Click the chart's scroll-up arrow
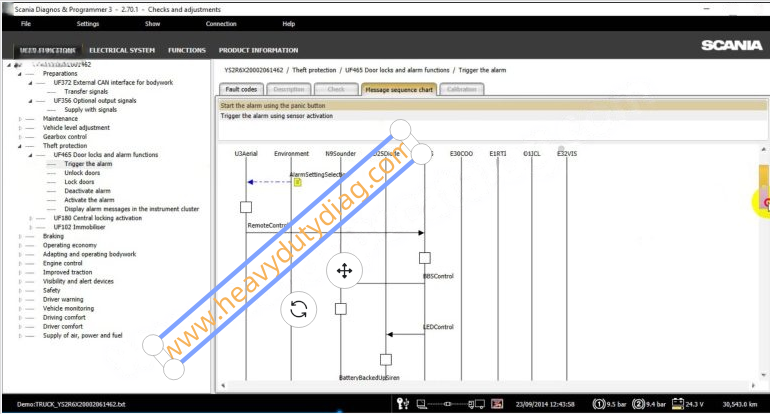Image resolution: width=770 pixels, height=414 pixels. (764, 149)
